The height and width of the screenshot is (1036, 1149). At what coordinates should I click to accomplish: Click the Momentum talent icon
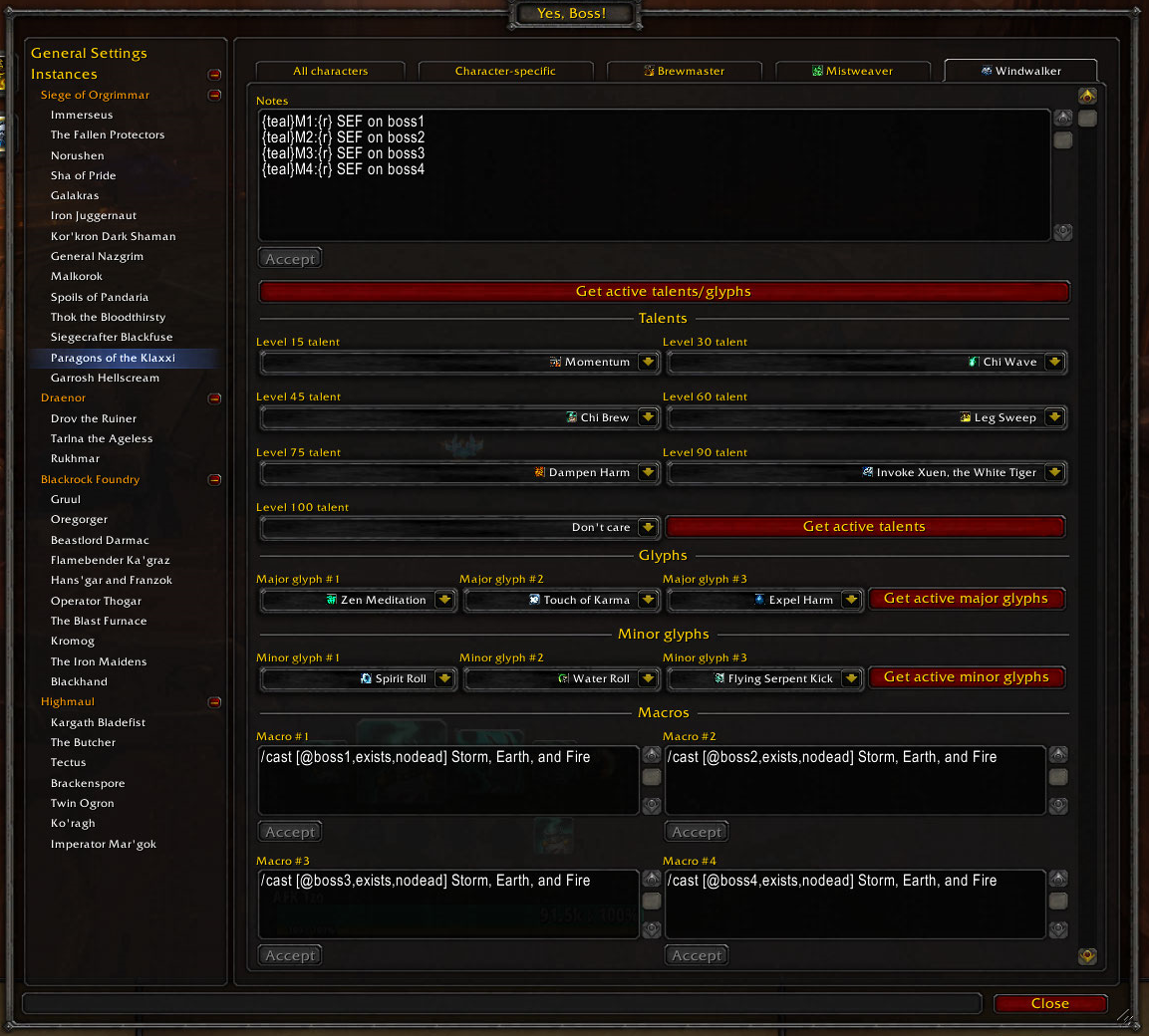click(x=556, y=362)
